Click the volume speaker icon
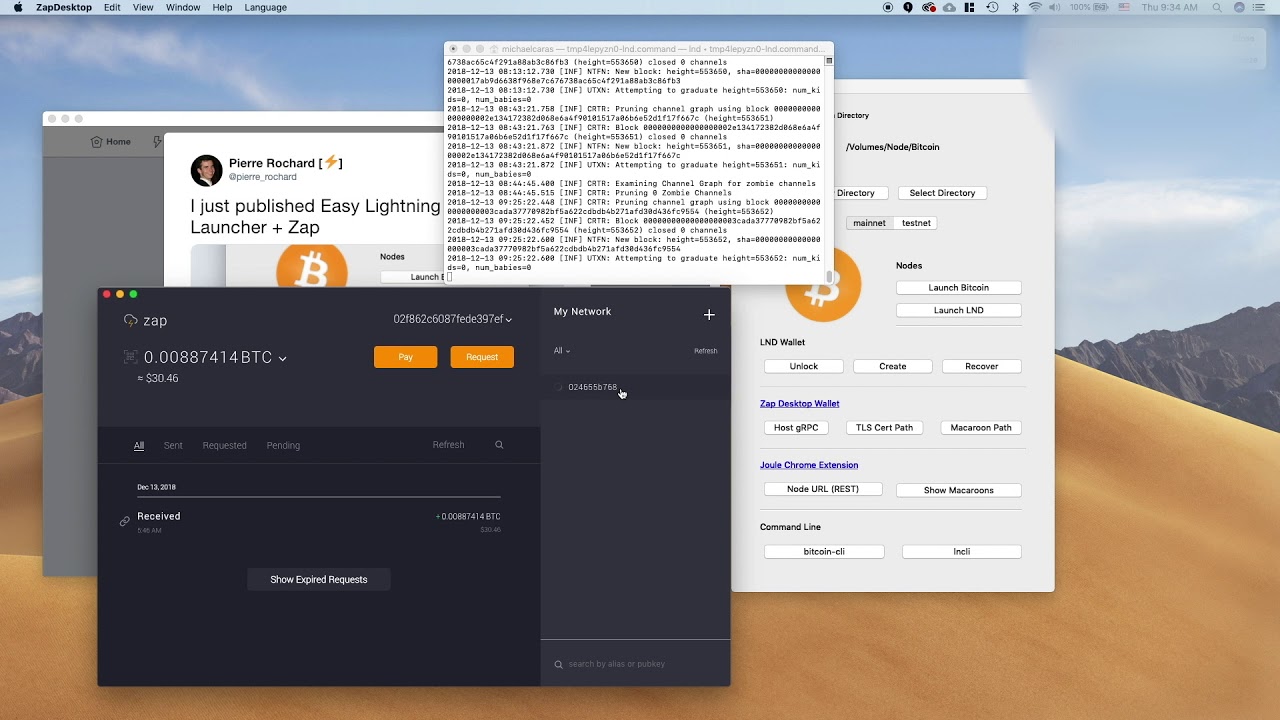 1056,7
